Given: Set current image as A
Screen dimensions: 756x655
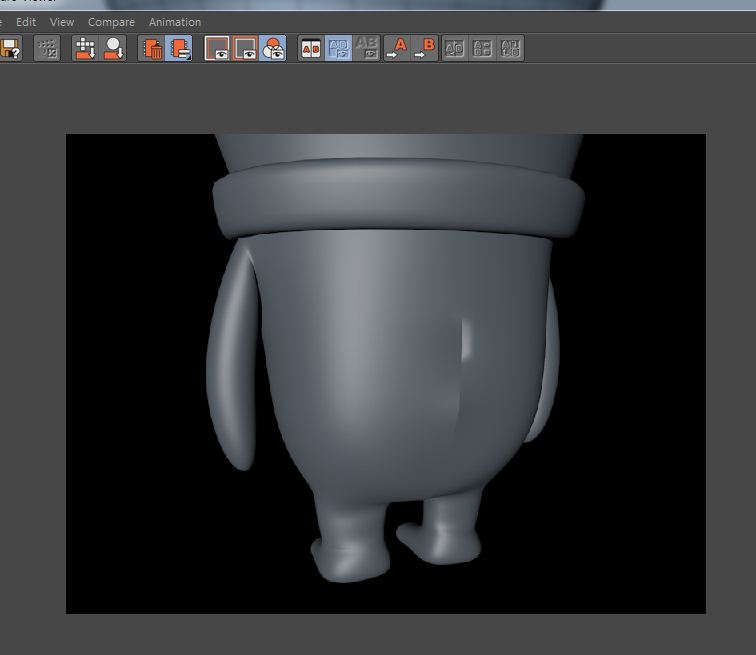Looking at the screenshot, I should (x=397, y=48).
